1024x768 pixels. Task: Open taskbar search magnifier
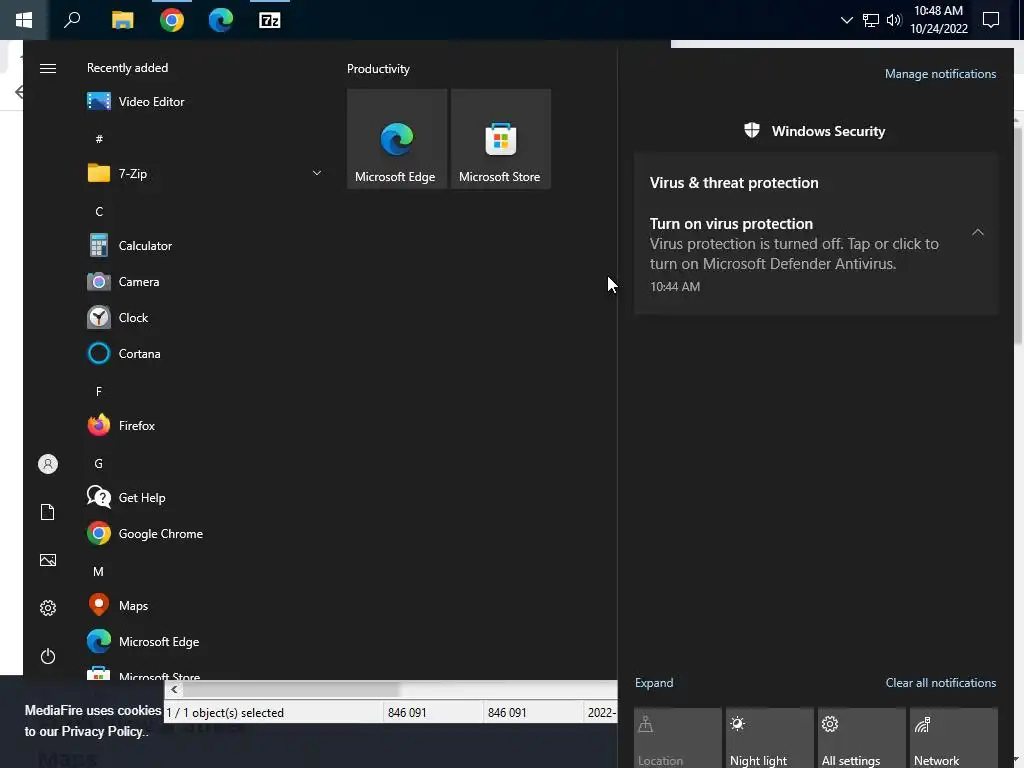(72, 20)
